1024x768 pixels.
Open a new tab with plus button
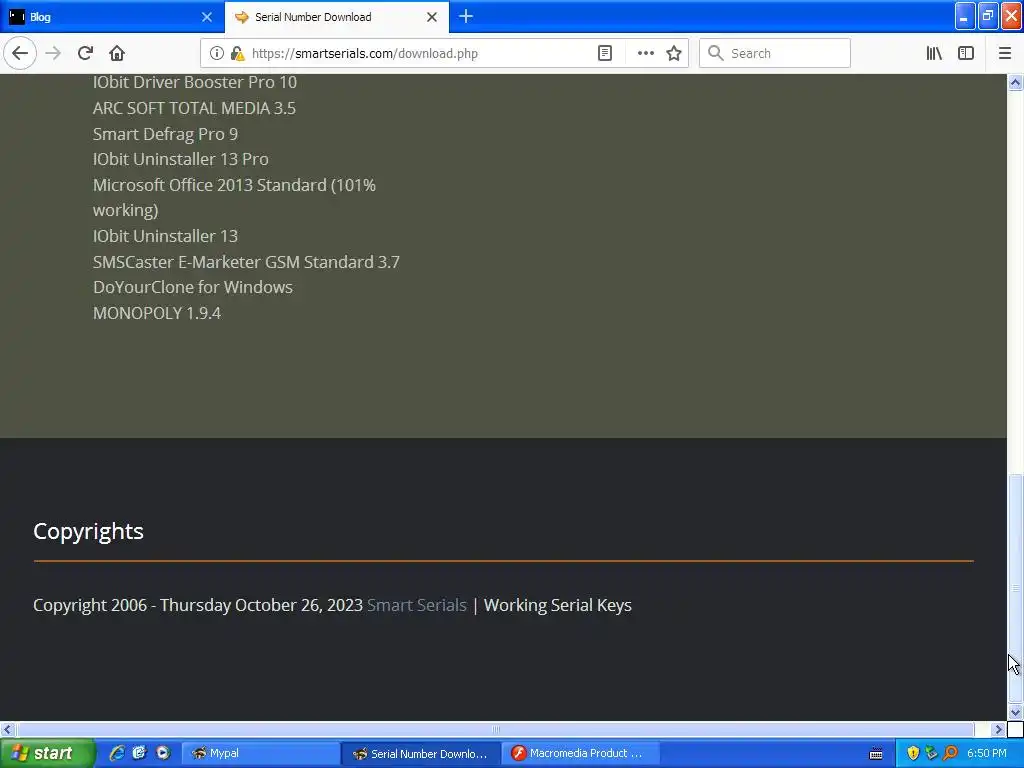(x=466, y=17)
